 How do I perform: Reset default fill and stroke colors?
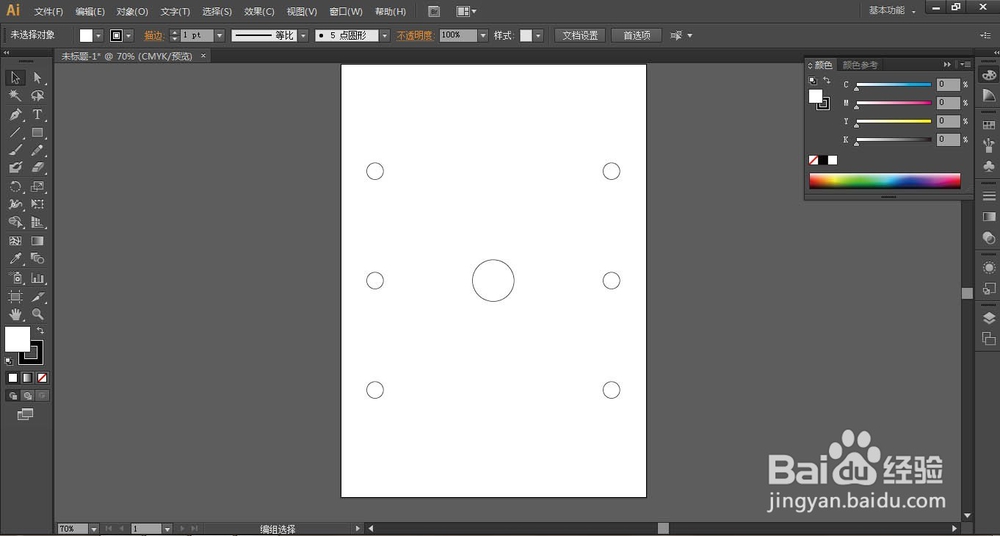[9, 361]
